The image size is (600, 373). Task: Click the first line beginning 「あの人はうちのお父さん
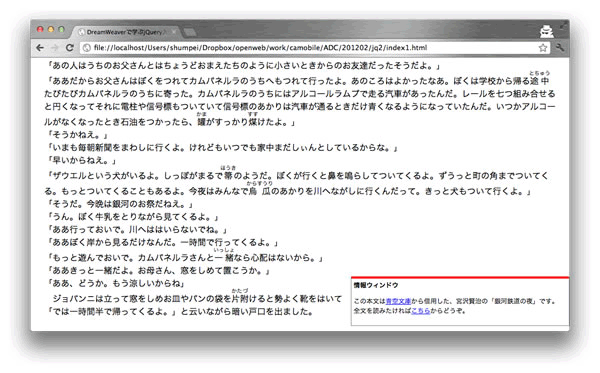pyautogui.click(x=244, y=66)
